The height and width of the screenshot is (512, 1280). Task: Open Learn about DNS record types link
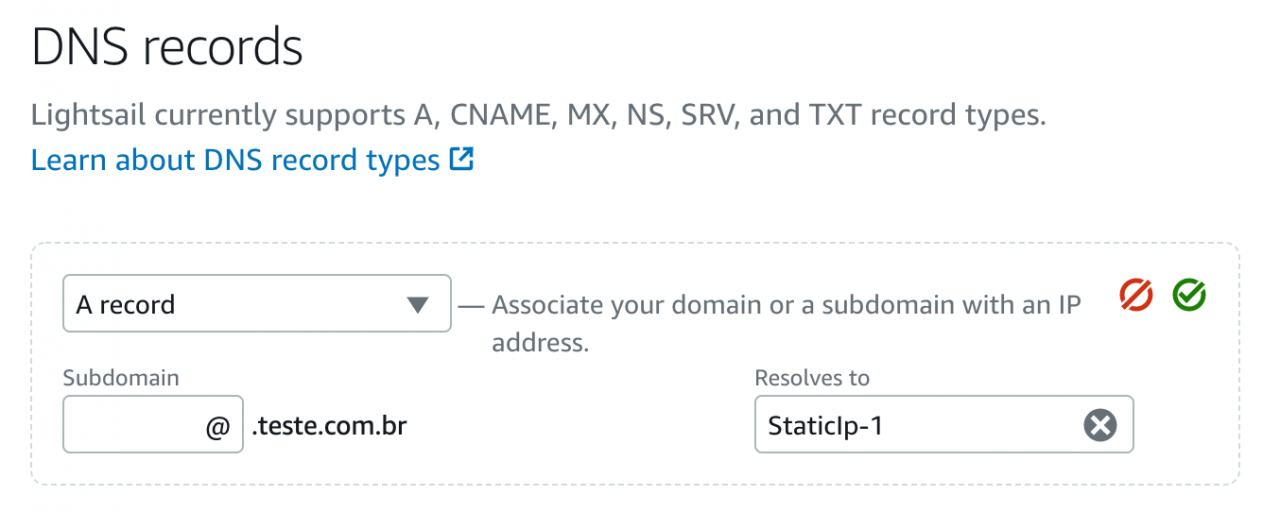[x=235, y=160]
